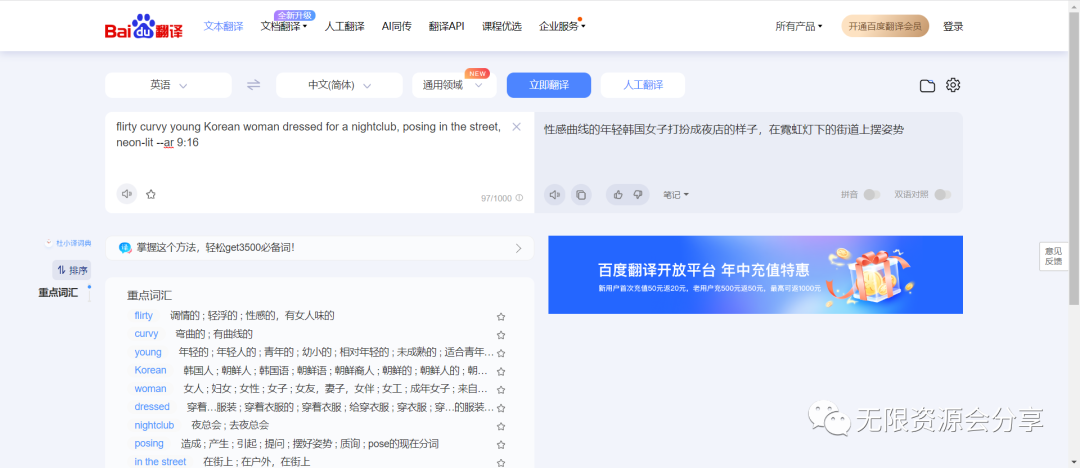
Task: Click the phrase in the street link
Action: click(160, 462)
